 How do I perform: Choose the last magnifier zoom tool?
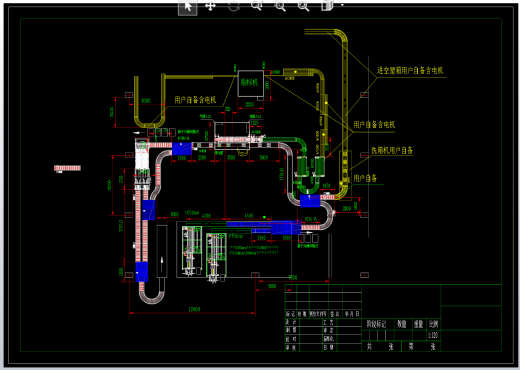click(x=303, y=6)
